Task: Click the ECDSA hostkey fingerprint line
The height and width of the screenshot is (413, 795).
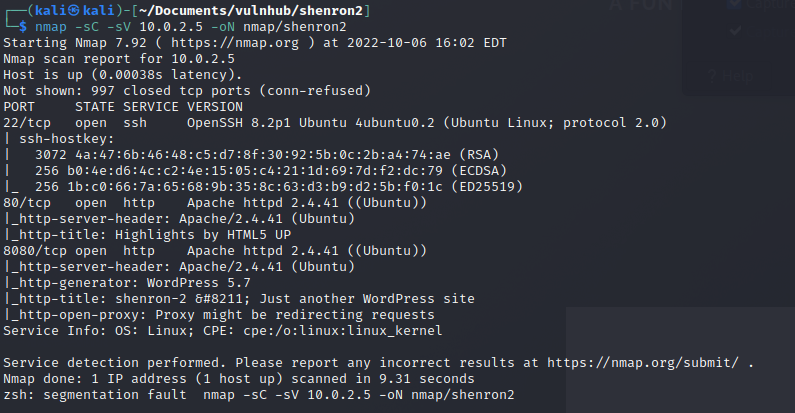Action: [x=271, y=171]
